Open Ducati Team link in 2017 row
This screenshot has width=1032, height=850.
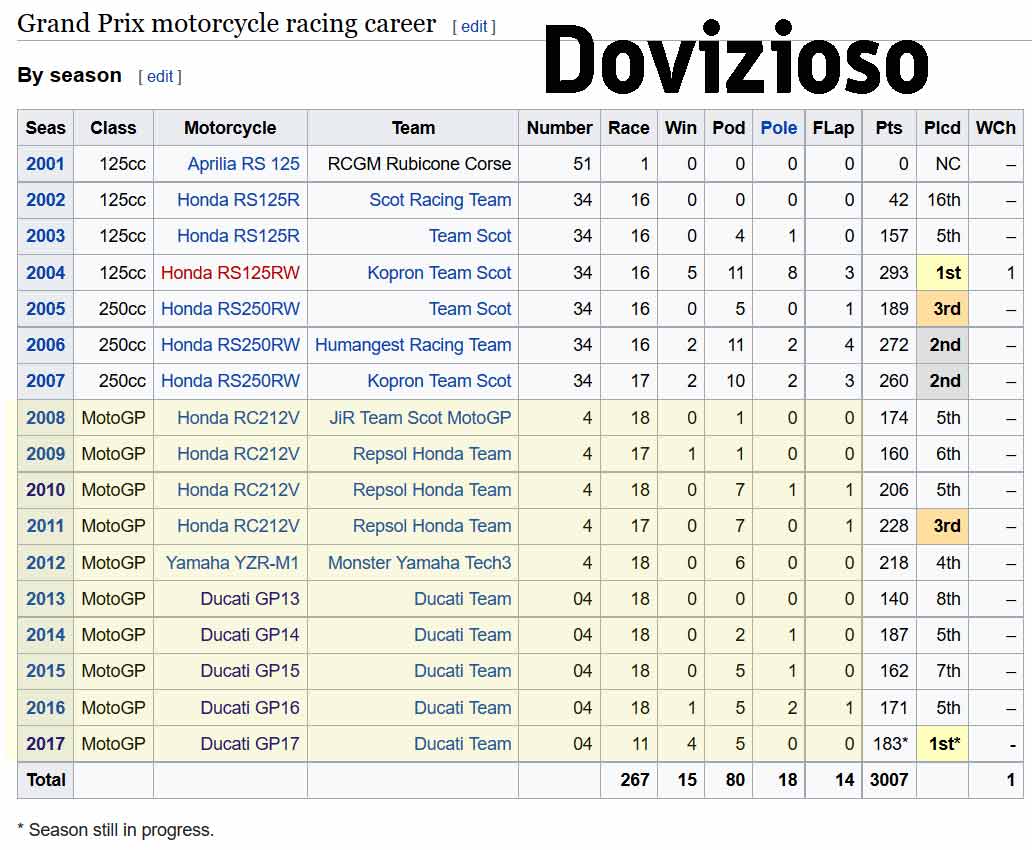[463, 744]
